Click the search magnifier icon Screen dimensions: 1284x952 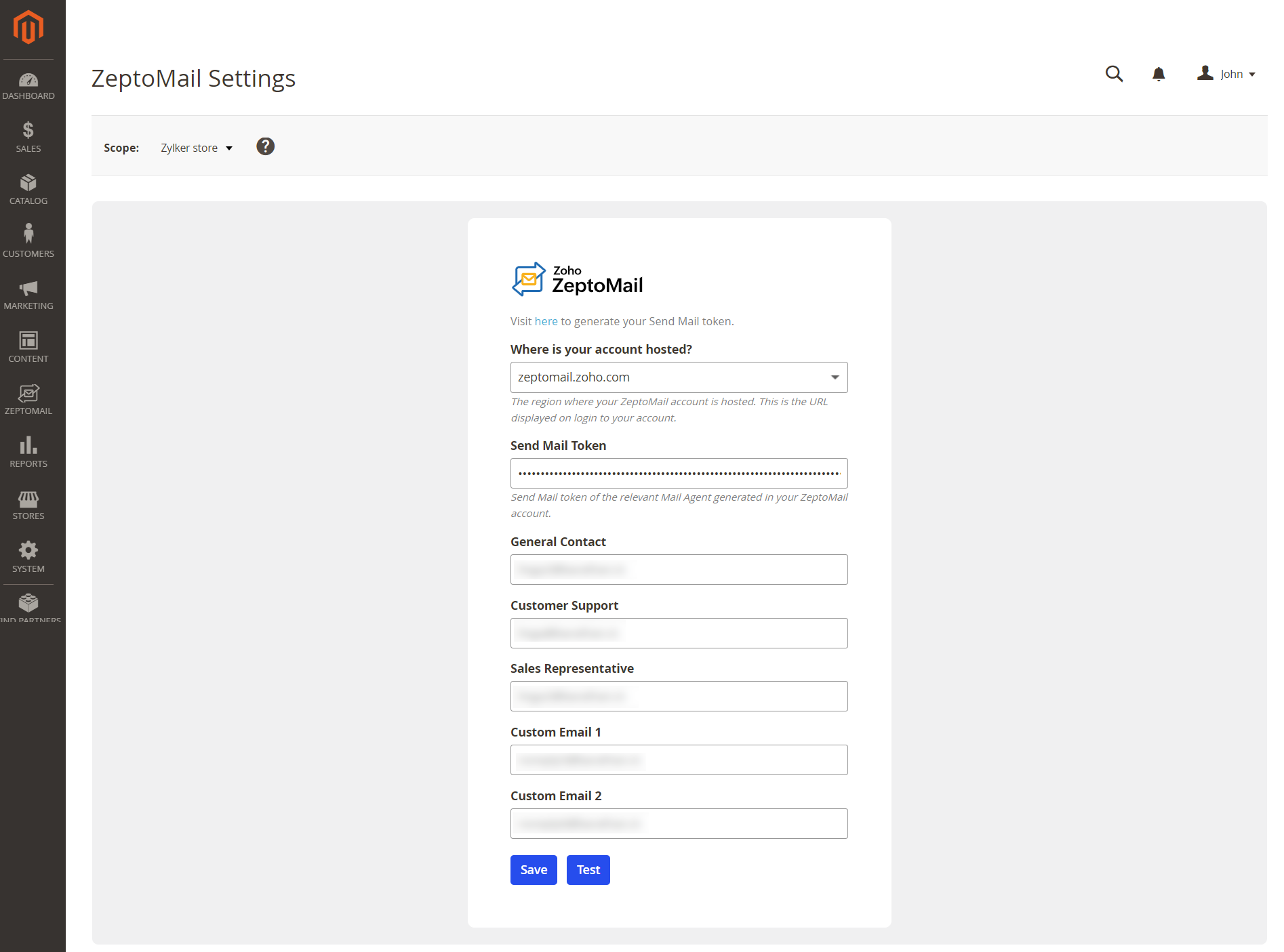click(x=1114, y=74)
